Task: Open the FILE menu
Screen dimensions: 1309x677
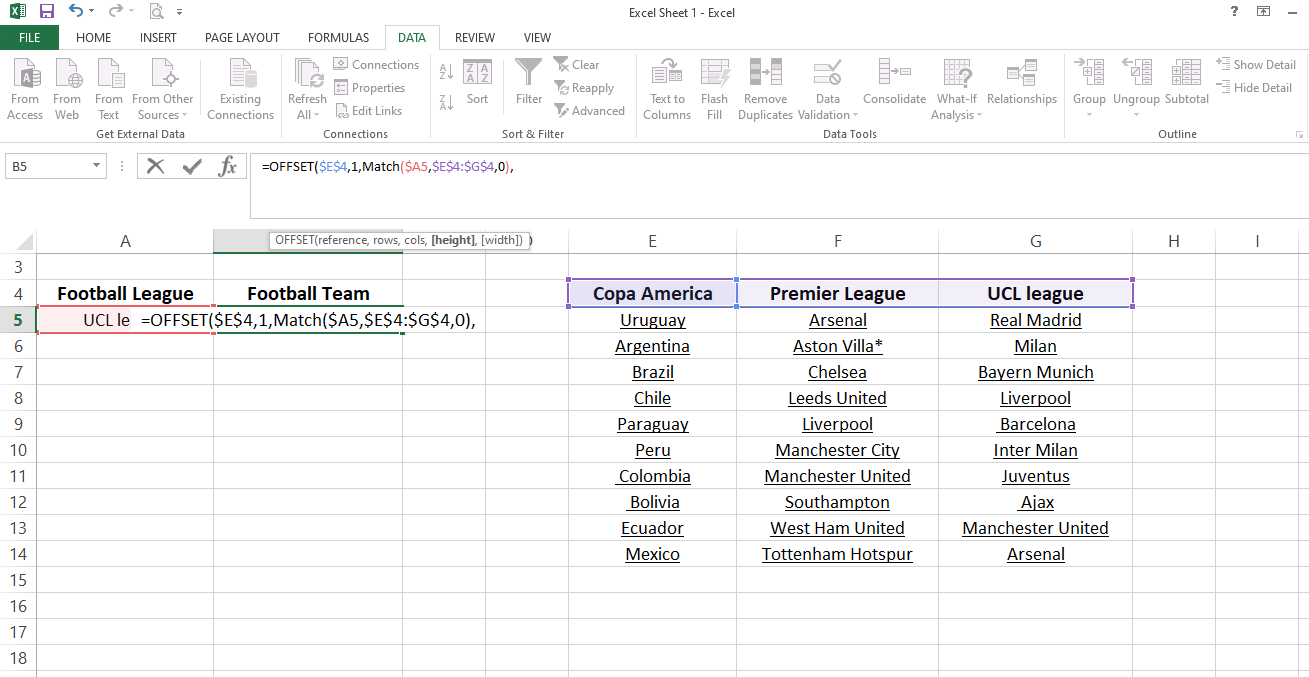Action: [29, 38]
